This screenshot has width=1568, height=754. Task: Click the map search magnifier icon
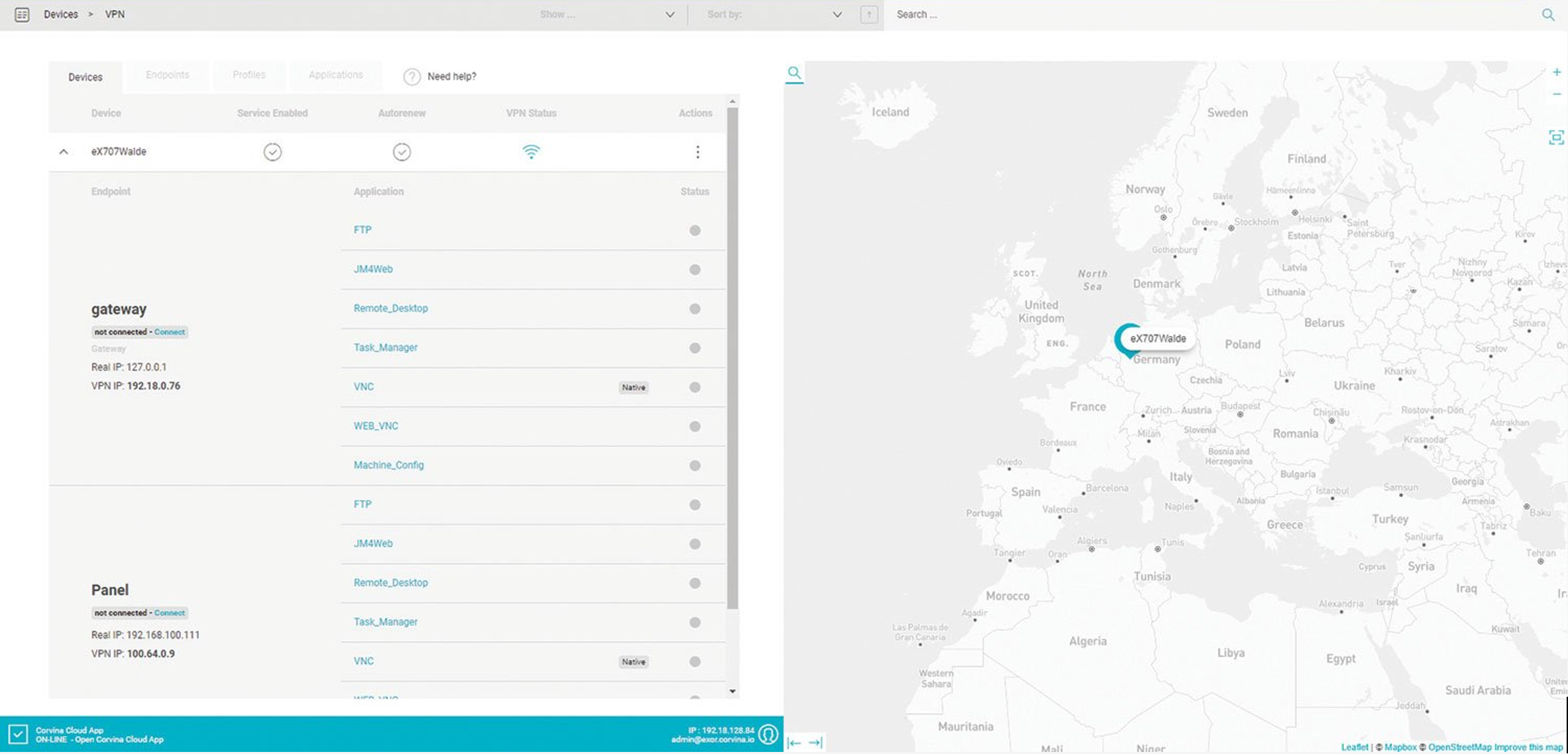pos(794,73)
